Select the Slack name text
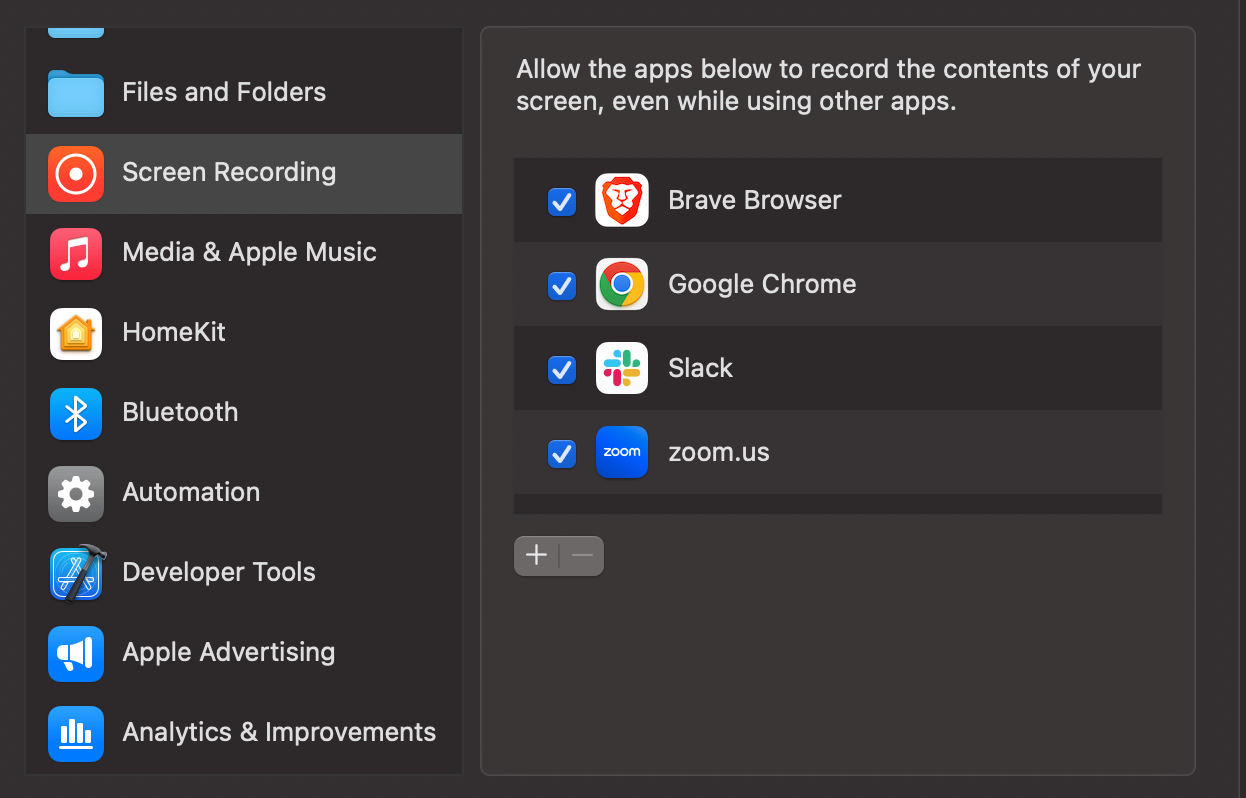Image resolution: width=1246 pixels, height=798 pixels. click(x=700, y=368)
